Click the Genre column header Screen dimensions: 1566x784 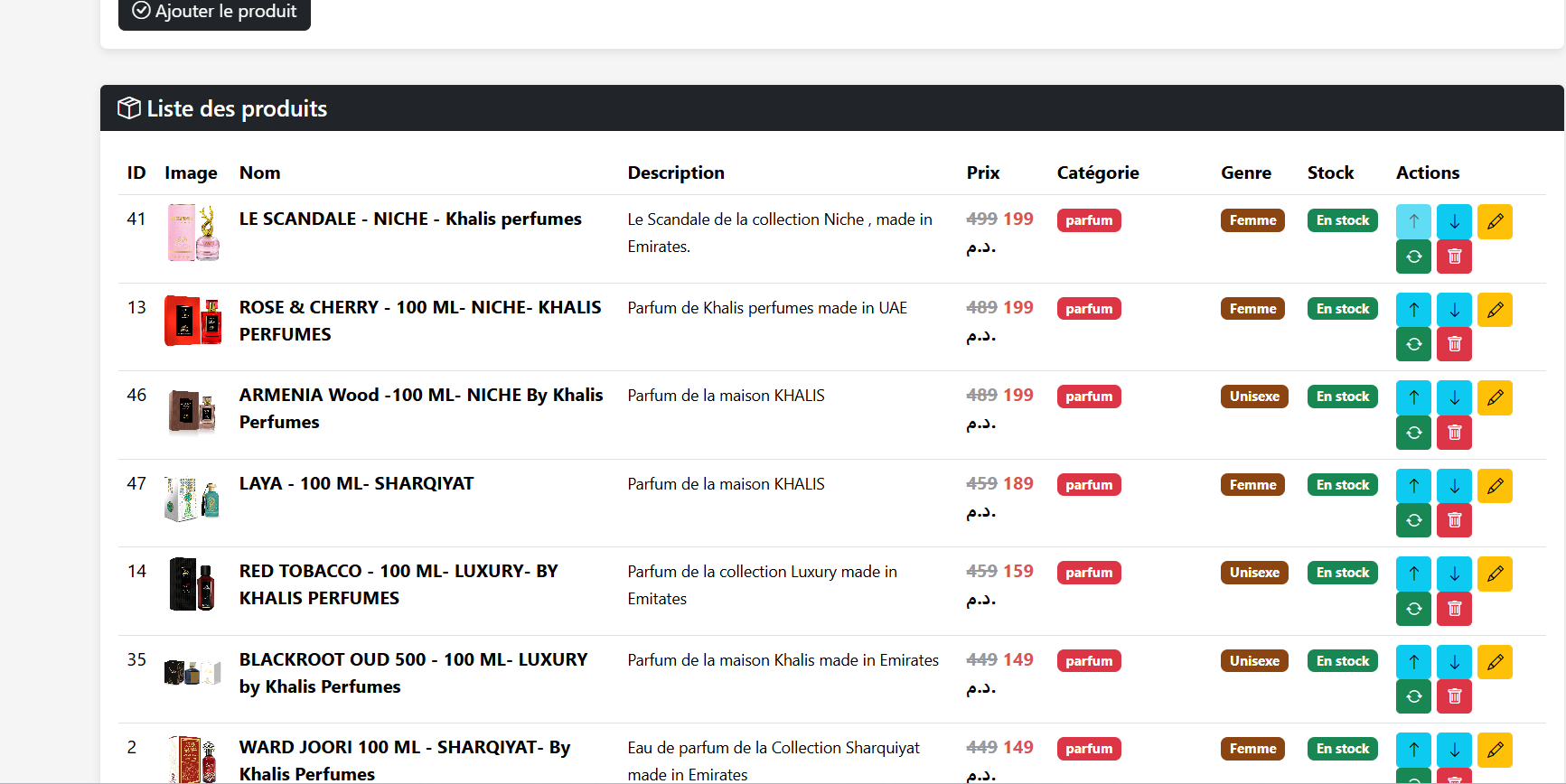(x=1246, y=173)
